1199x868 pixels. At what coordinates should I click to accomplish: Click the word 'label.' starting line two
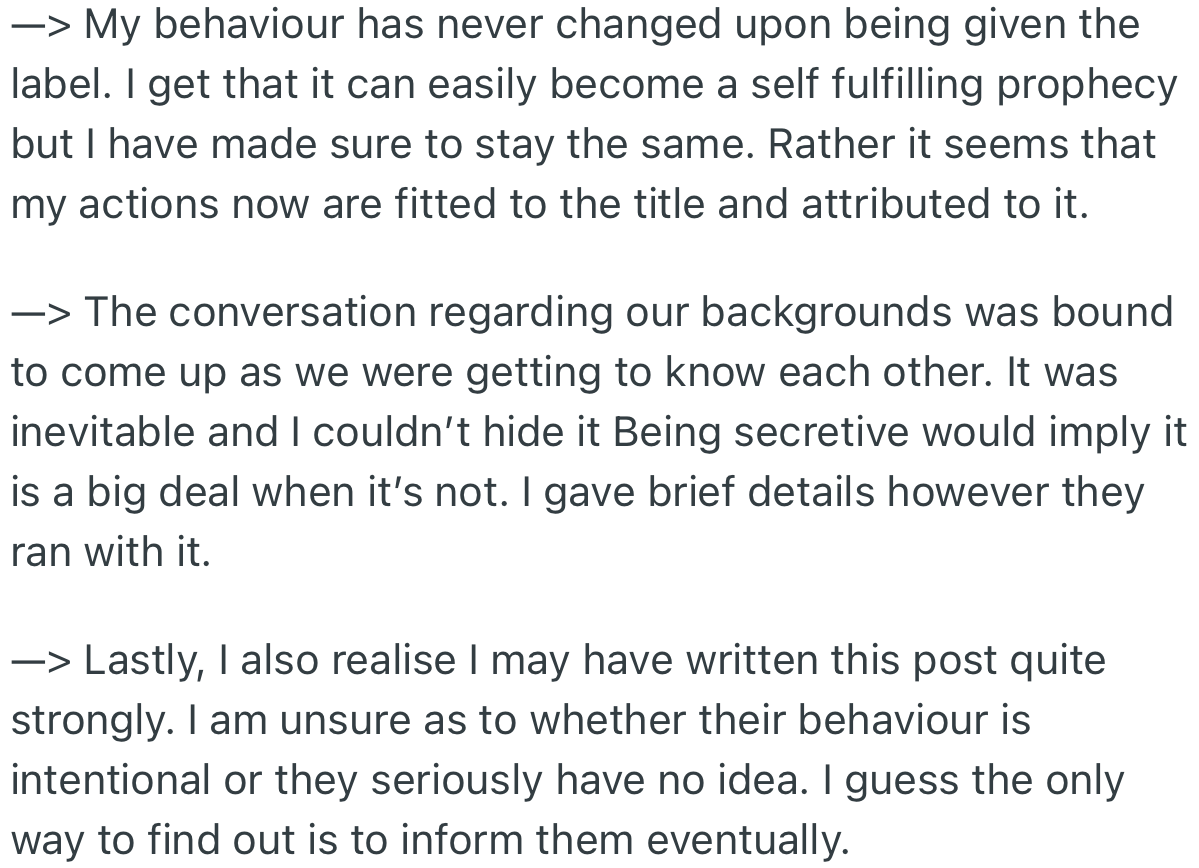pos(57,85)
